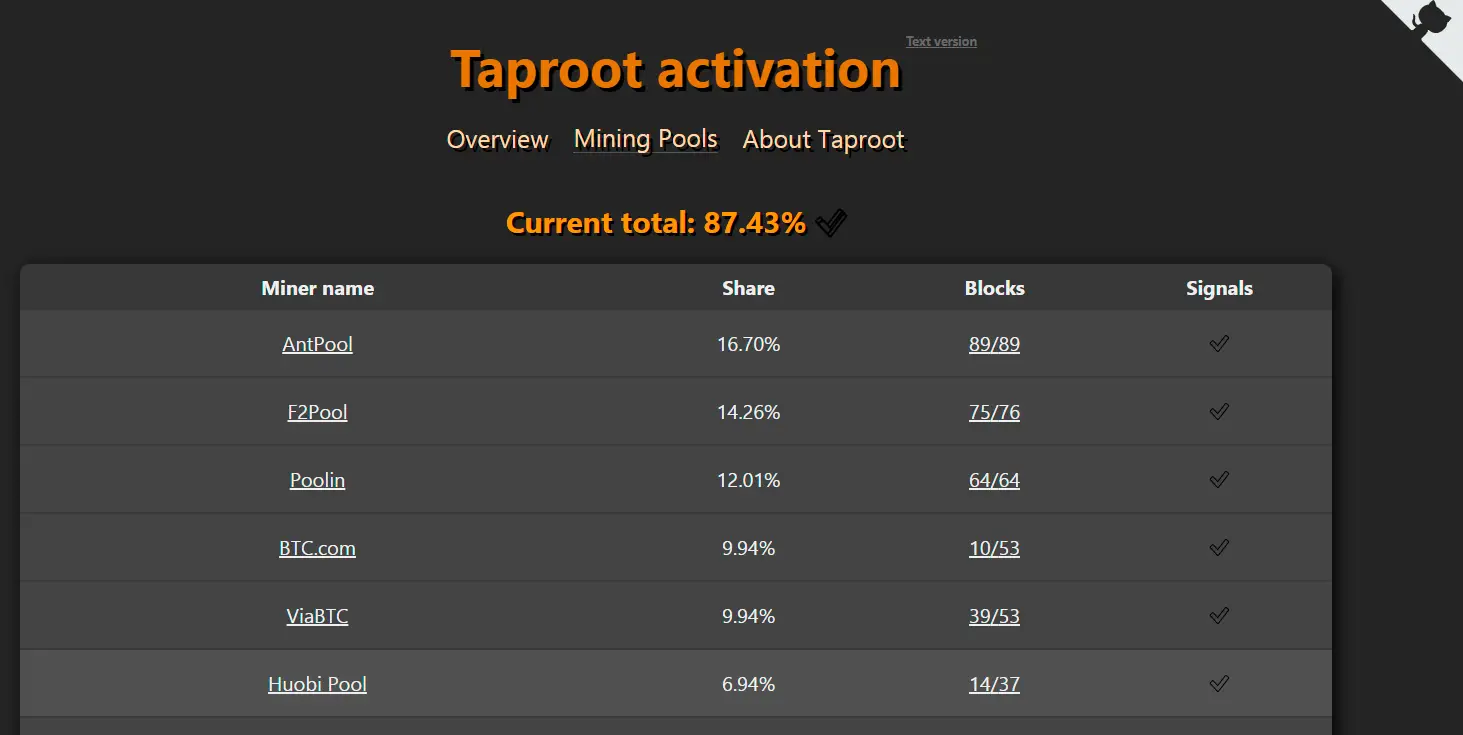This screenshot has height=735, width=1463.
Task: Click Huobi Pool's signal checkmark icon
Action: [x=1219, y=683]
